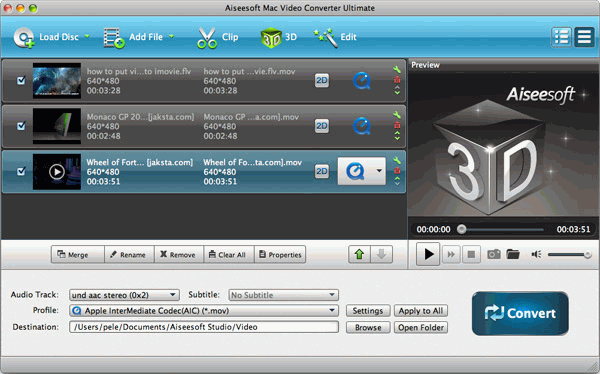Mute audio with the speaker icon
Image resolution: width=600 pixels, height=374 pixels.
click(536, 254)
